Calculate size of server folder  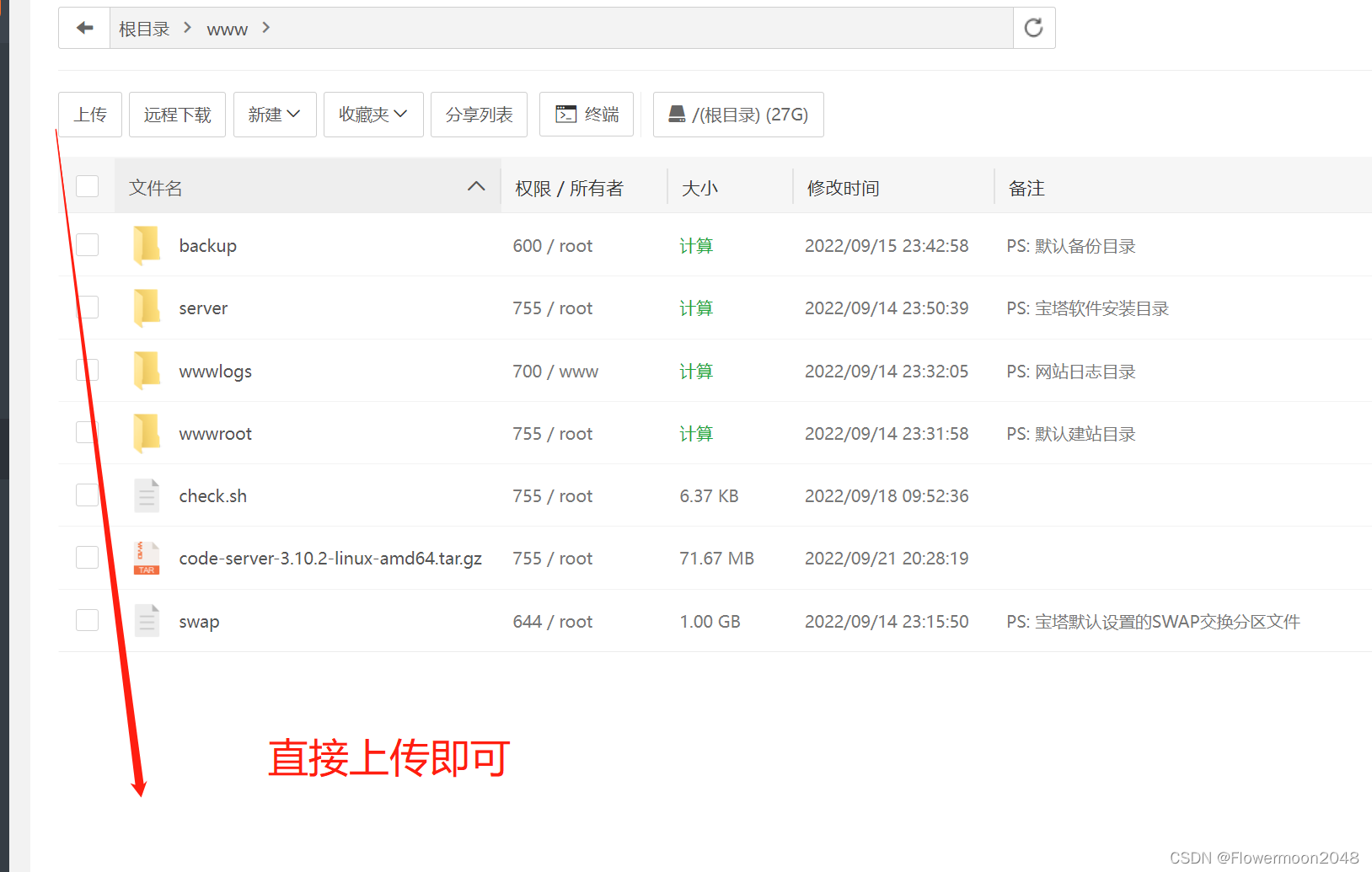click(696, 308)
